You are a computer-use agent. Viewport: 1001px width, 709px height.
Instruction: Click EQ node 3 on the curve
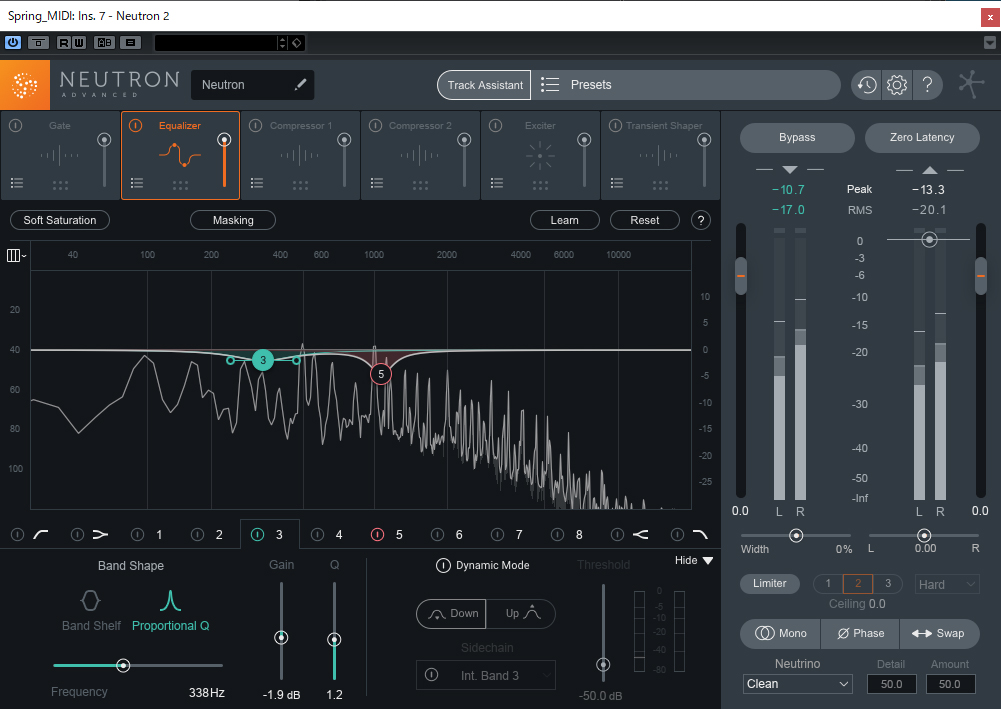pos(262,360)
